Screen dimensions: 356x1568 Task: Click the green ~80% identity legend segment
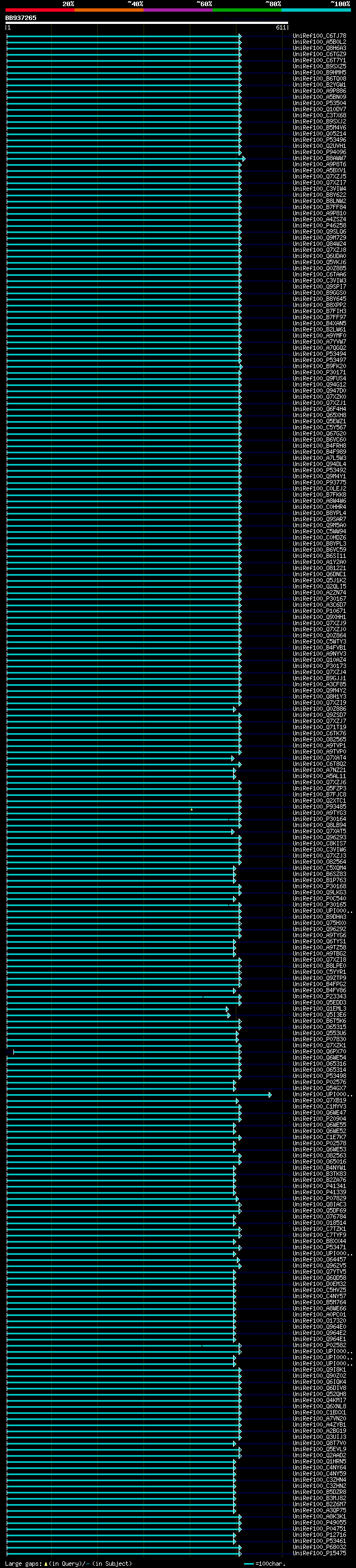pyautogui.click(x=247, y=10)
